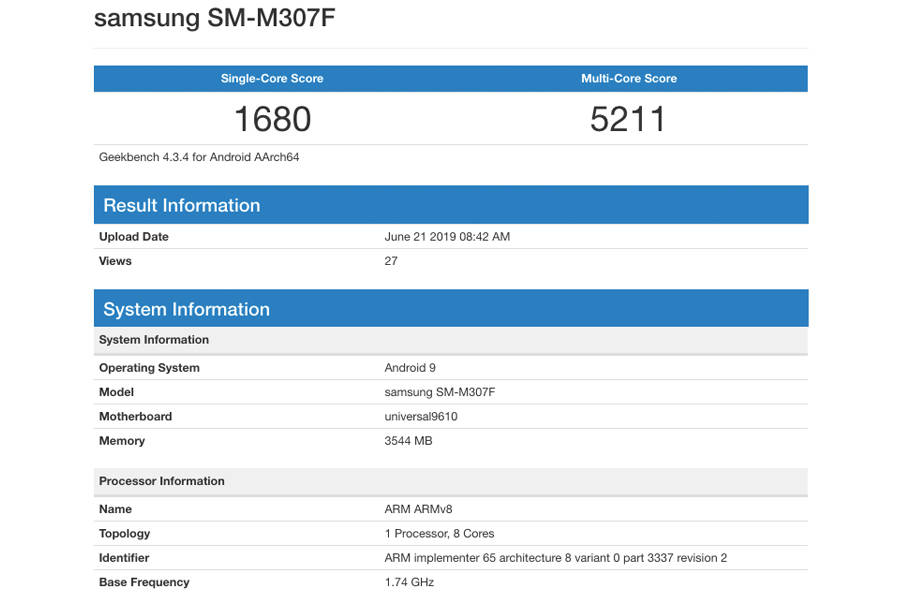
Task: Select the Android 9 operating system value
Action: [x=410, y=368]
